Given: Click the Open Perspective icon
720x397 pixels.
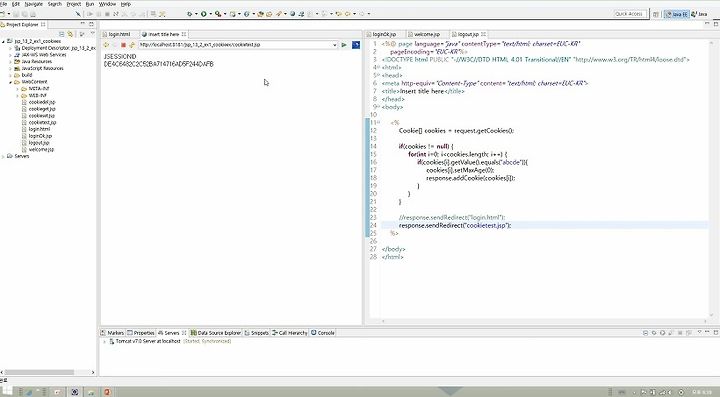Looking at the screenshot, I should pos(656,14).
